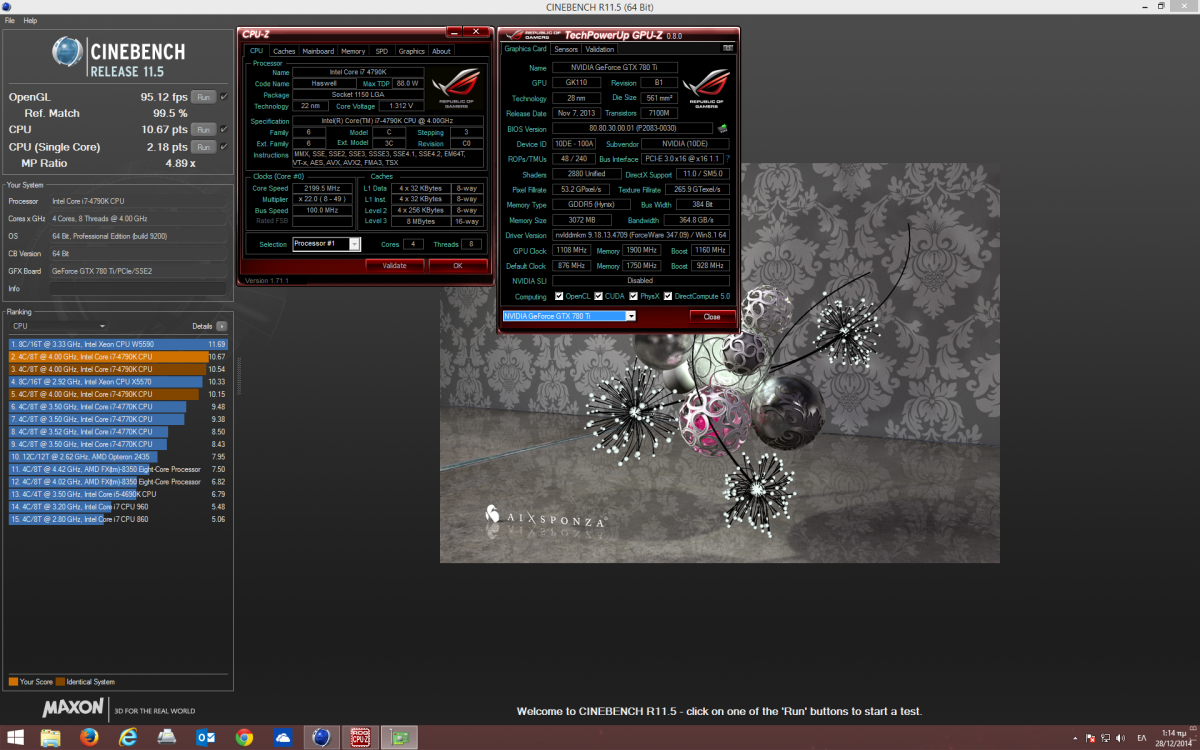Switch to Cinebench via its taskbar icon
This screenshot has height=750, width=1200.
(322, 737)
